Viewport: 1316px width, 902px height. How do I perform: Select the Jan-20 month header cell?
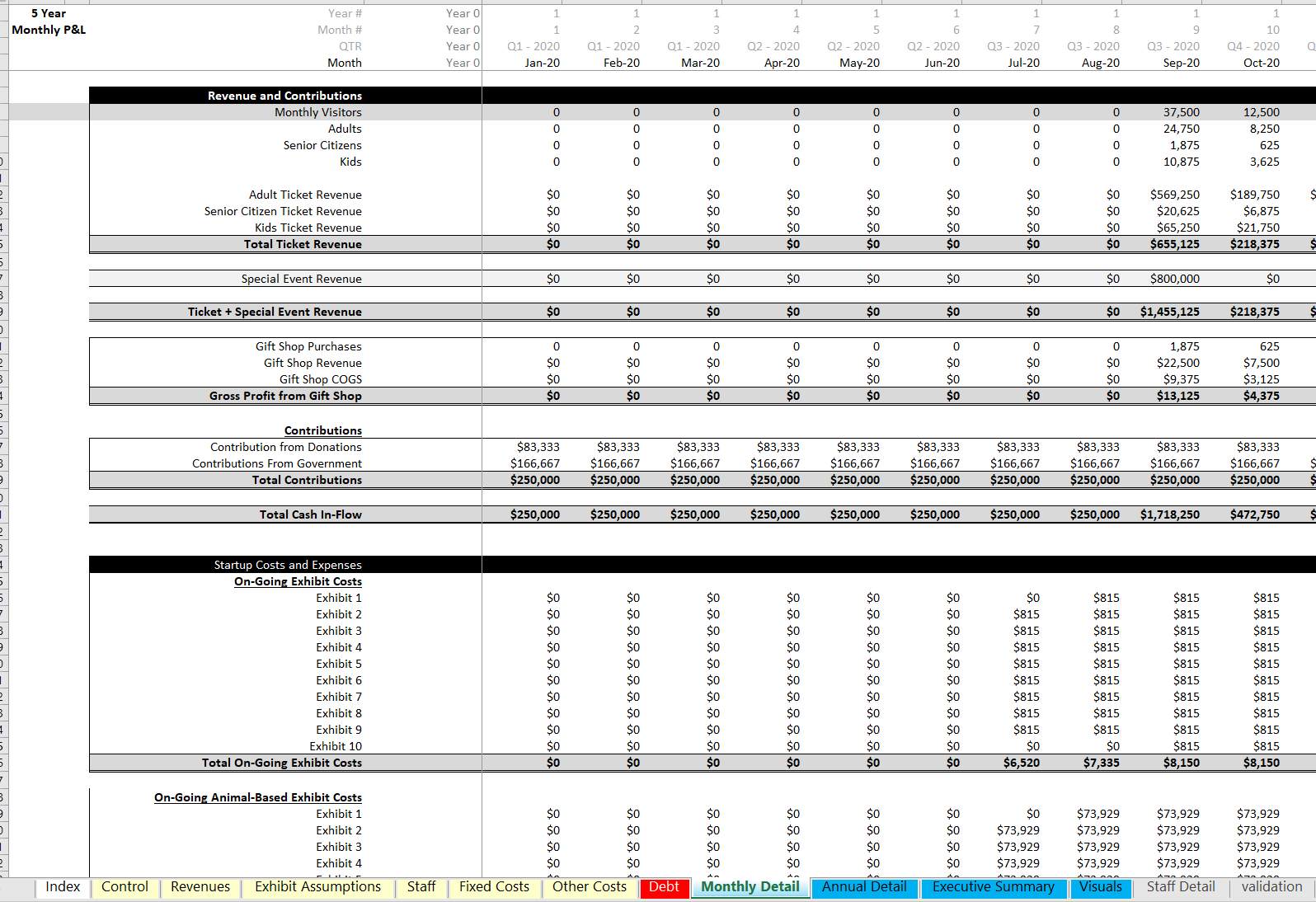[x=543, y=63]
